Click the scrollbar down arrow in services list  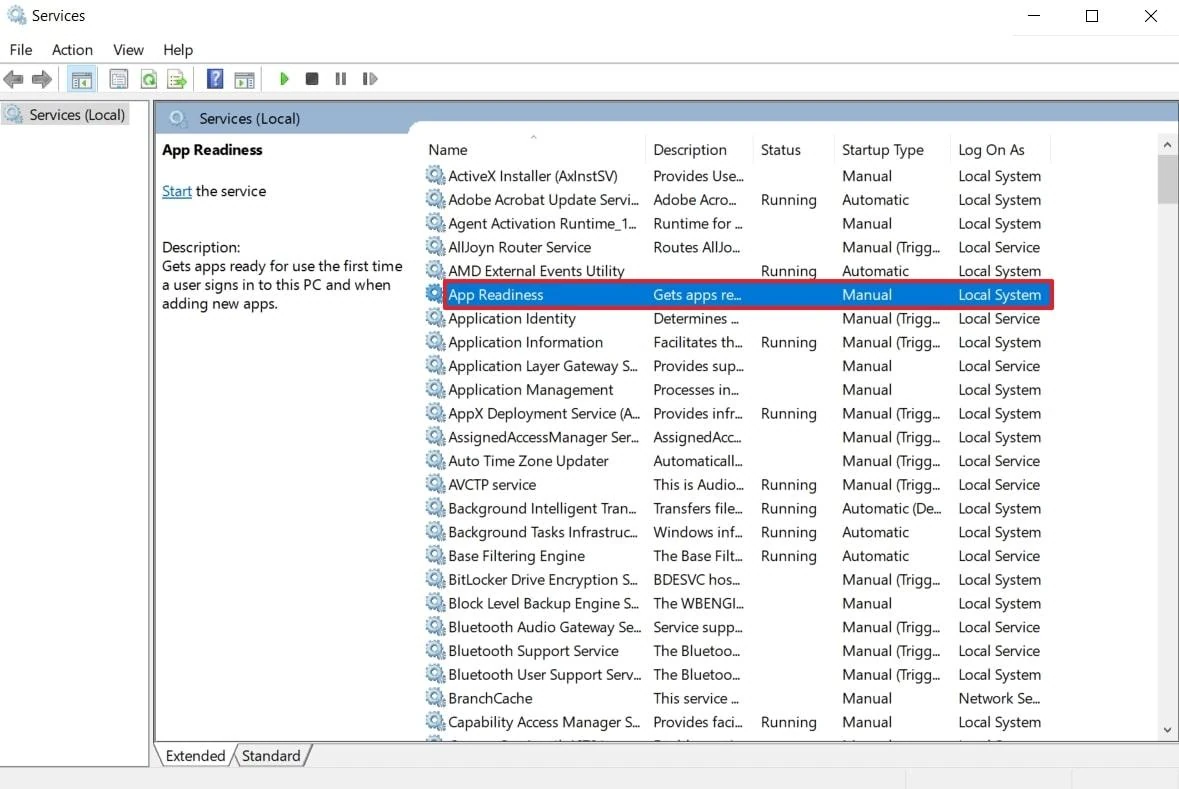point(1167,731)
